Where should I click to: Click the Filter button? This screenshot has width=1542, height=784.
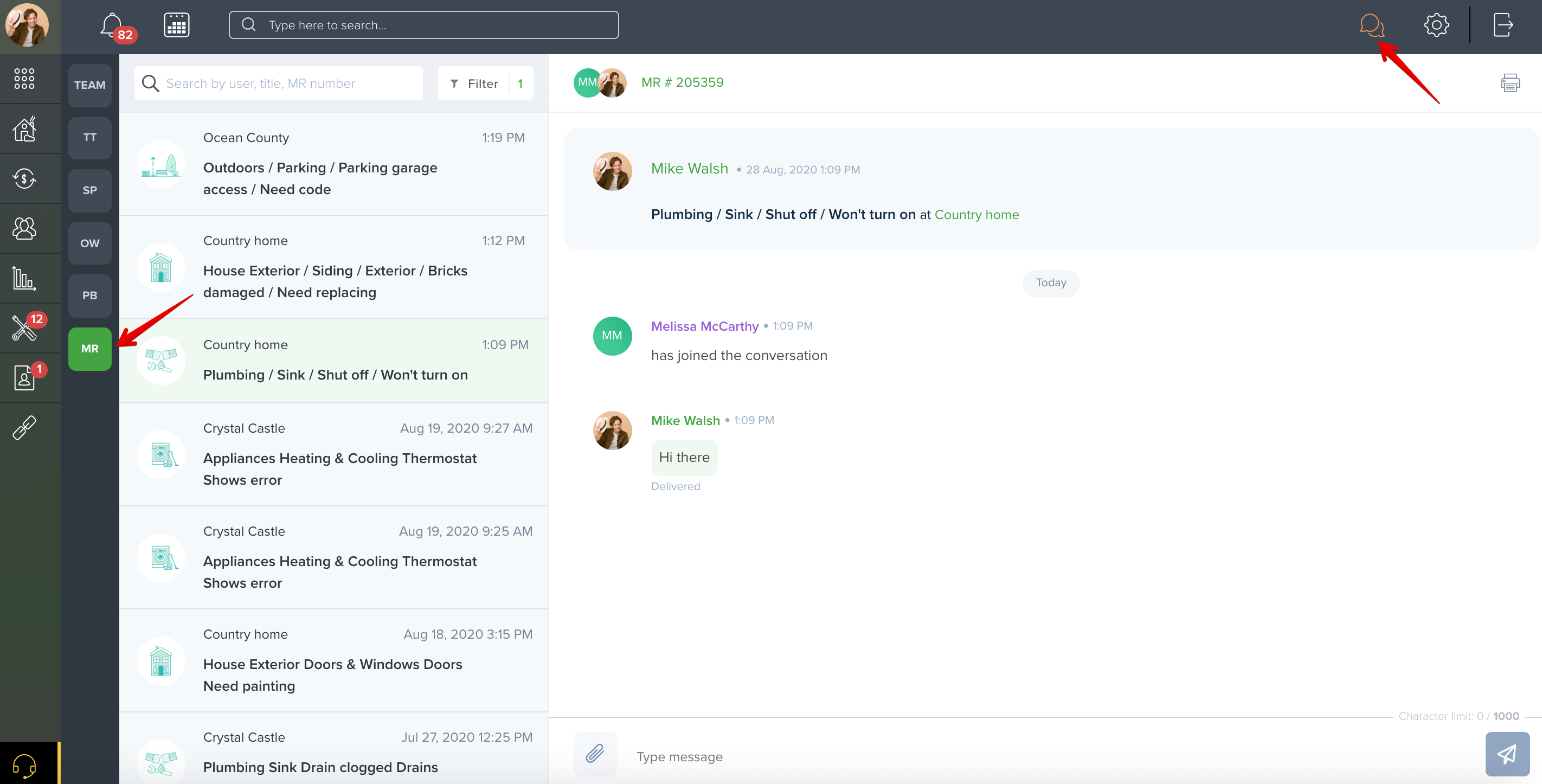coord(485,83)
